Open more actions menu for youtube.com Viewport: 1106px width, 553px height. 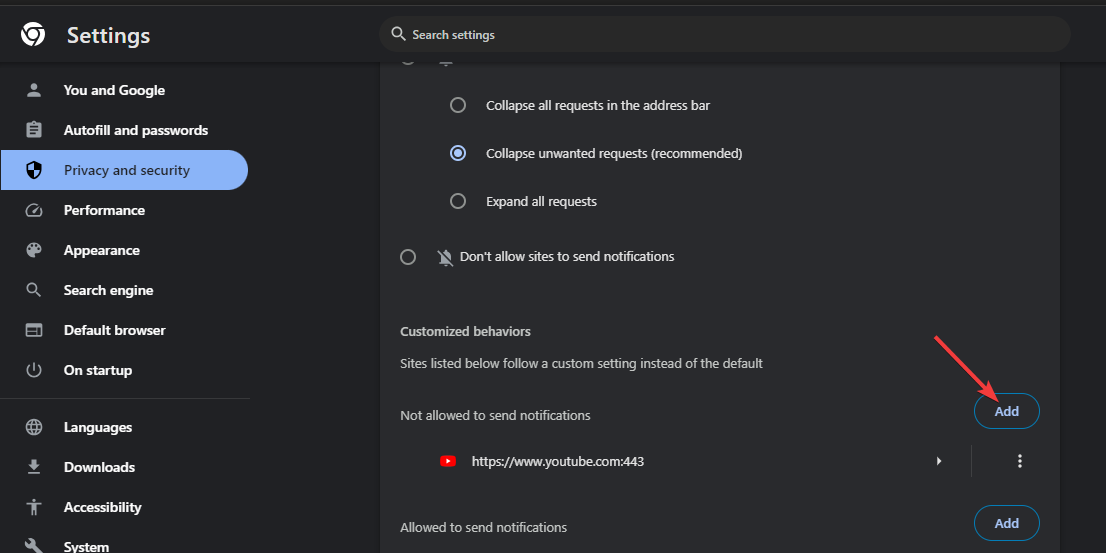(x=1019, y=461)
